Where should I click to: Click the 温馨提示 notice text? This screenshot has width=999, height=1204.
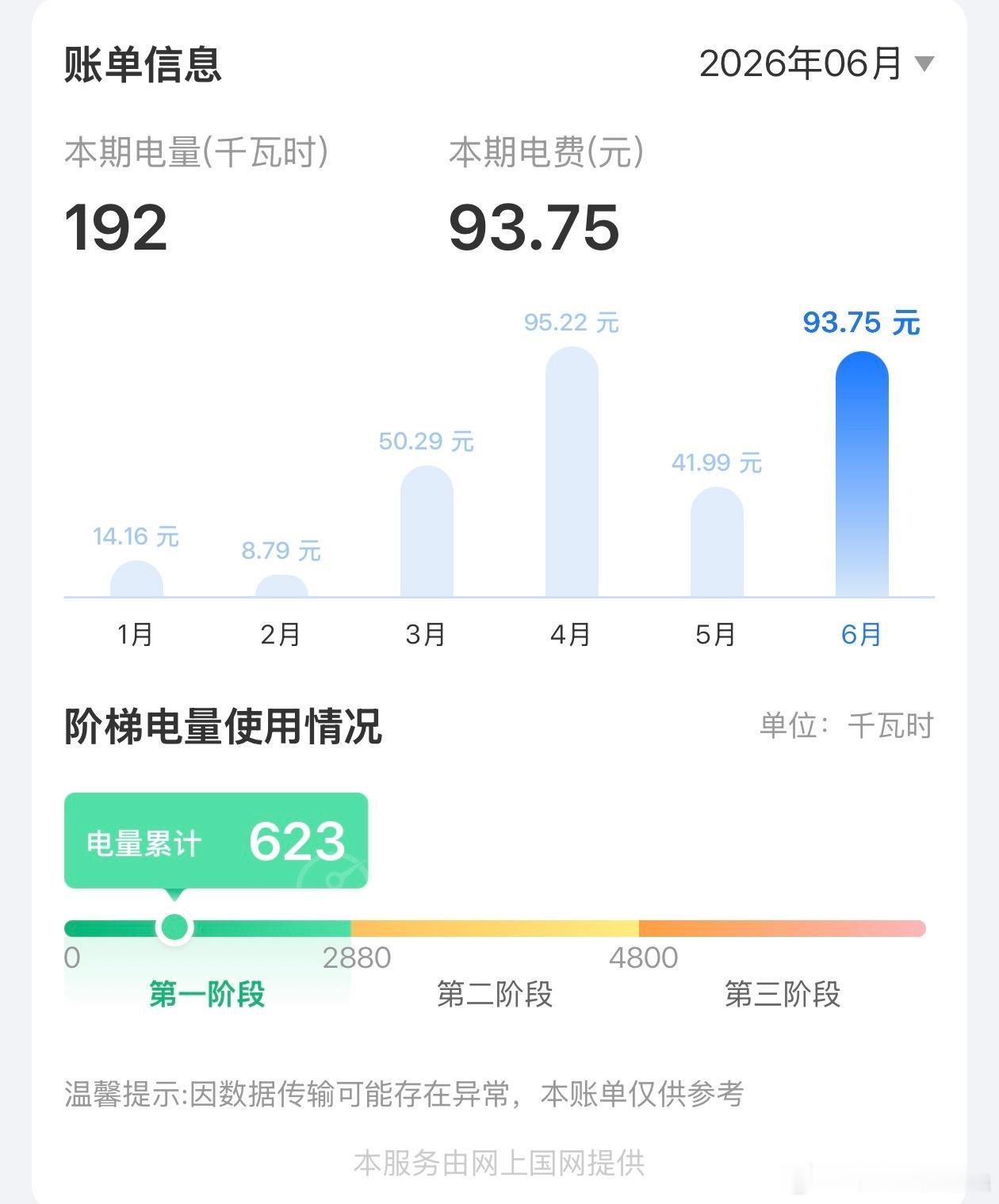click(404, 1094)
